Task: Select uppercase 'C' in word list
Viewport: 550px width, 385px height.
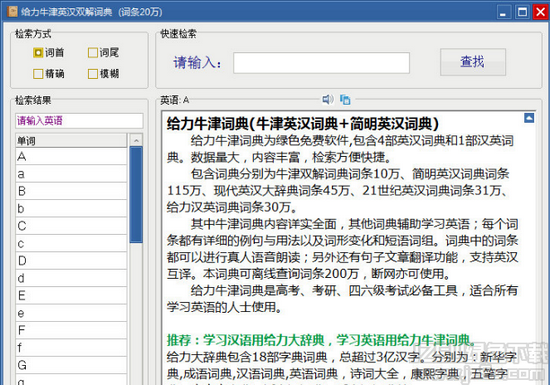Action: [71, 226]
